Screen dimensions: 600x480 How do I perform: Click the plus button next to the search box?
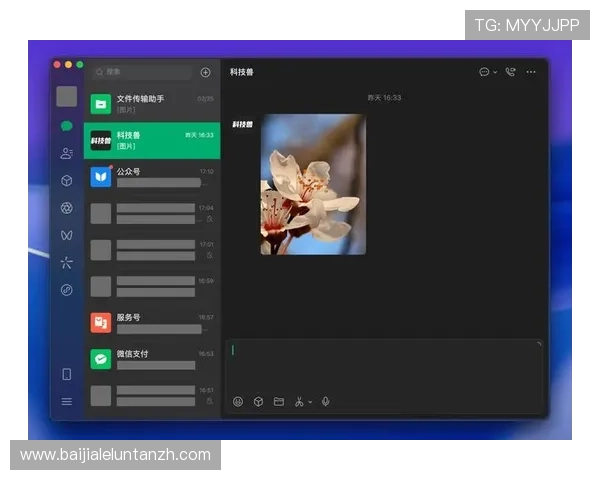(205, 72)
